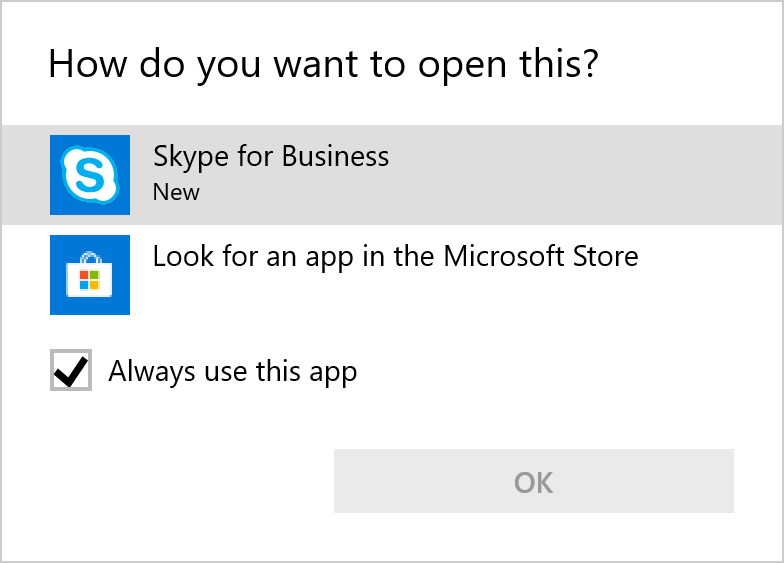Click the "New" label under Skype for Business
The image size is (784, 563).
176,192
